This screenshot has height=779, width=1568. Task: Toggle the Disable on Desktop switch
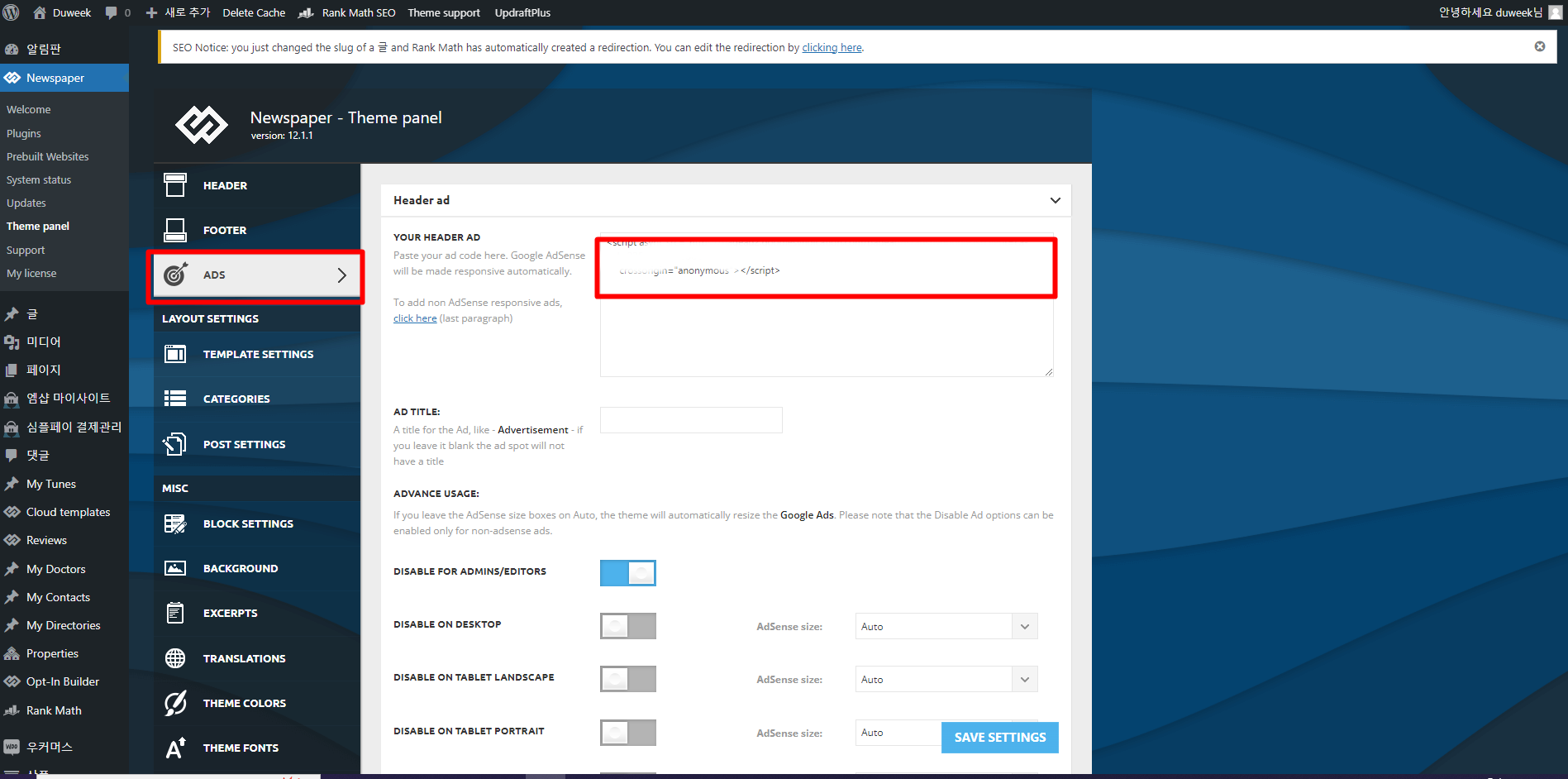tap(628, 626)
